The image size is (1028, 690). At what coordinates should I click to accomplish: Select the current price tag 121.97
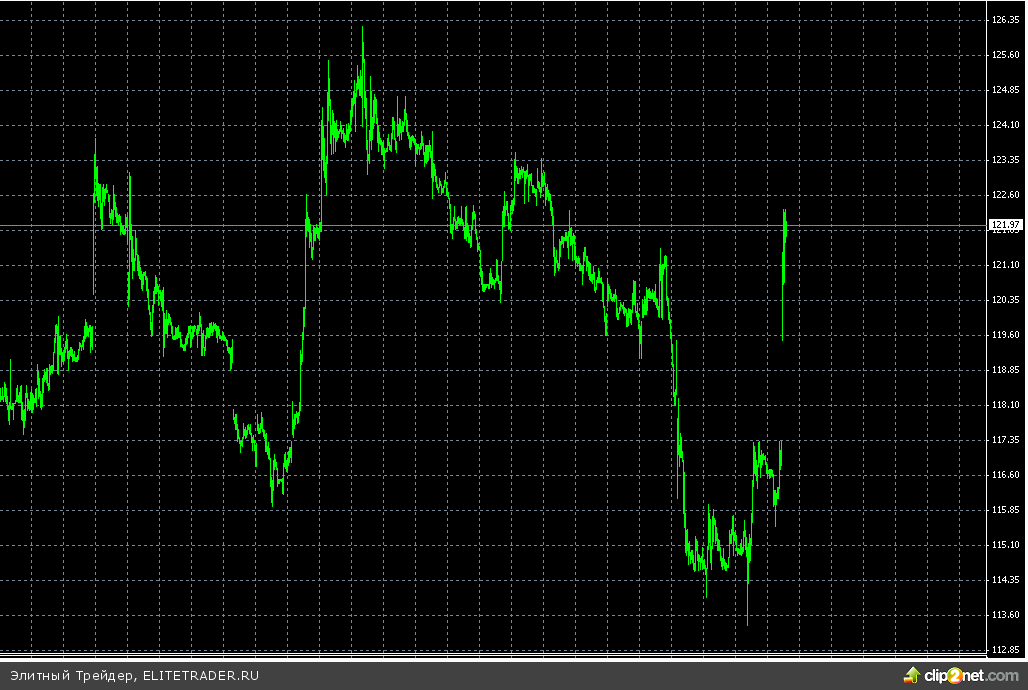pyautogui.click(x=1005, y=224)
